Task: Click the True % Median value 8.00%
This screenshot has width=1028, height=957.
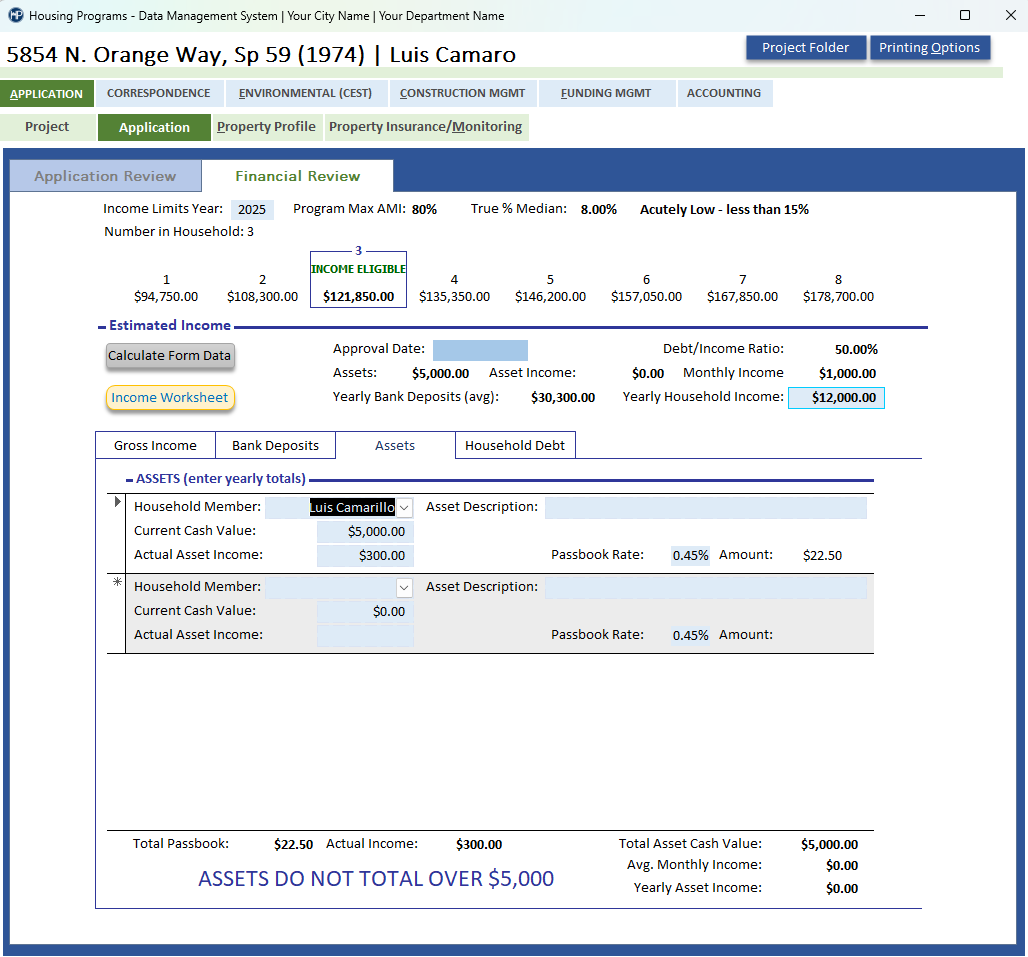Action: [599, 210]
